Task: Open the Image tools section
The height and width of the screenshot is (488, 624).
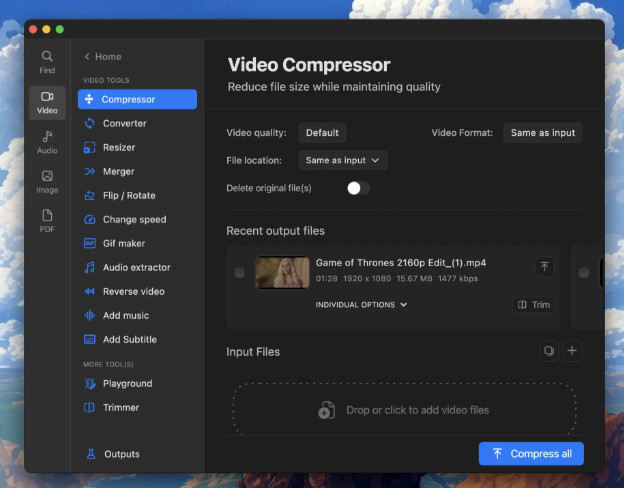Action: (47, 182)
